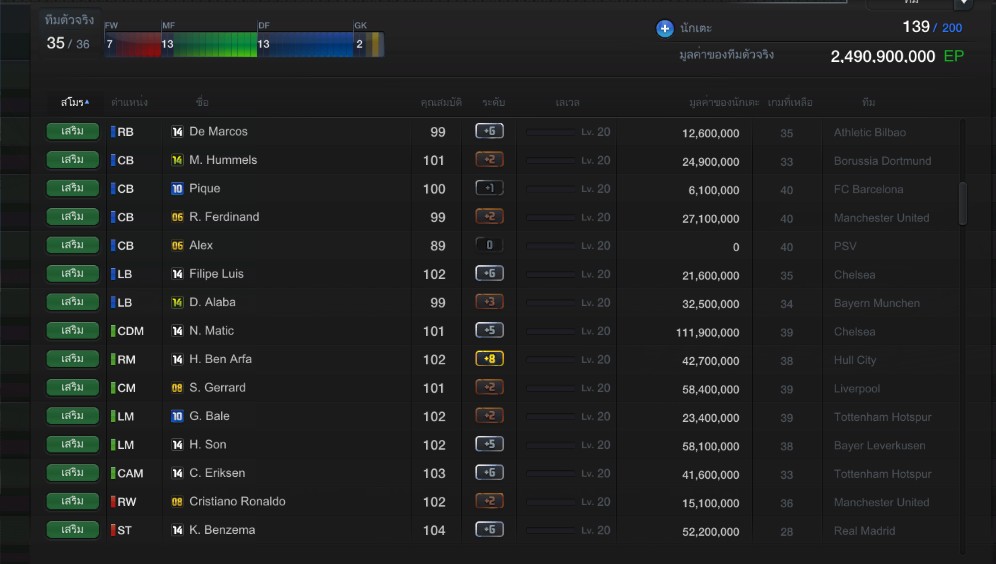Screen dimensions: 996x564
Task: Click the team name Real Madrid
Action: [865, 531]
